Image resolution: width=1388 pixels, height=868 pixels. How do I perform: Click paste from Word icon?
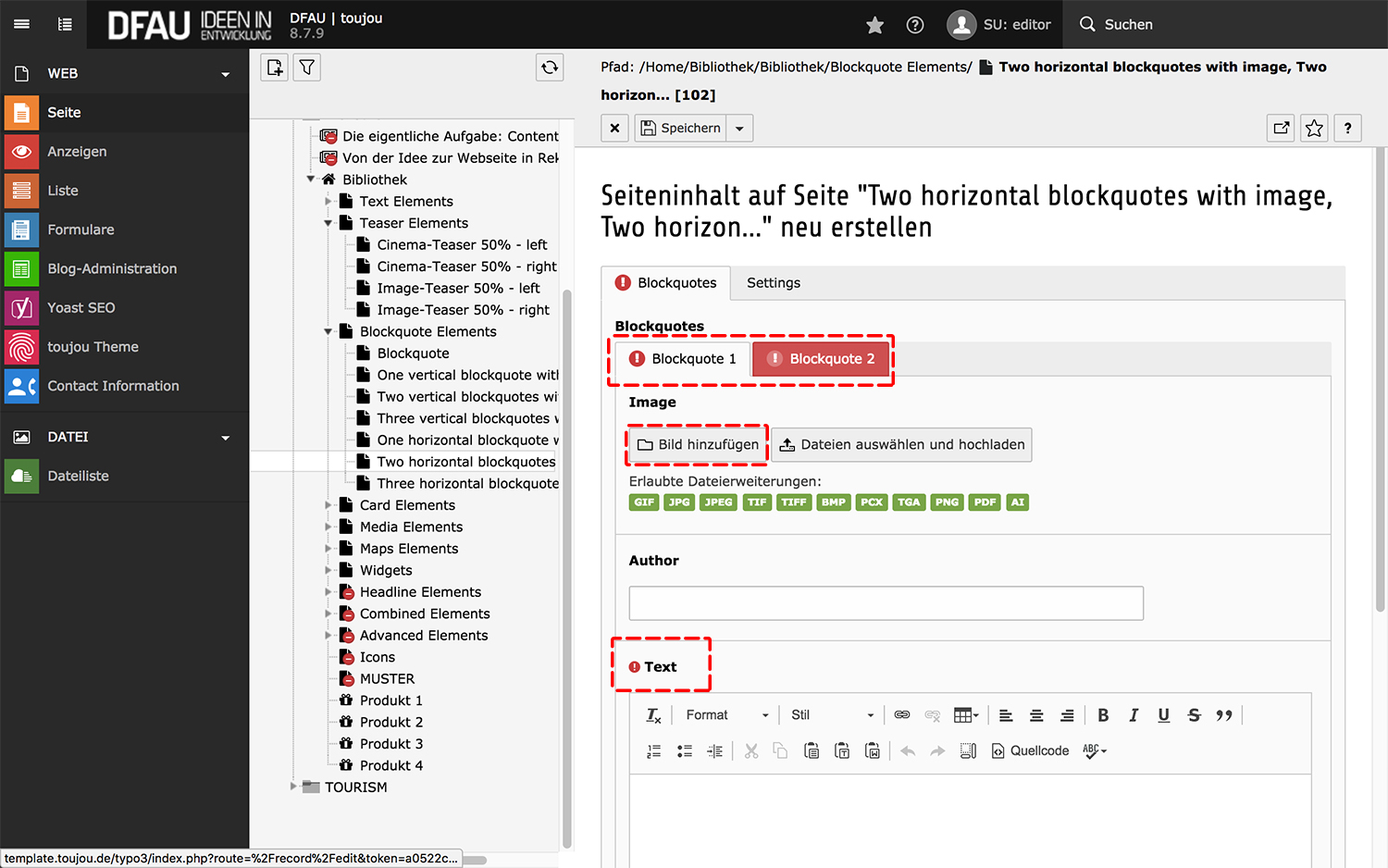873,751
